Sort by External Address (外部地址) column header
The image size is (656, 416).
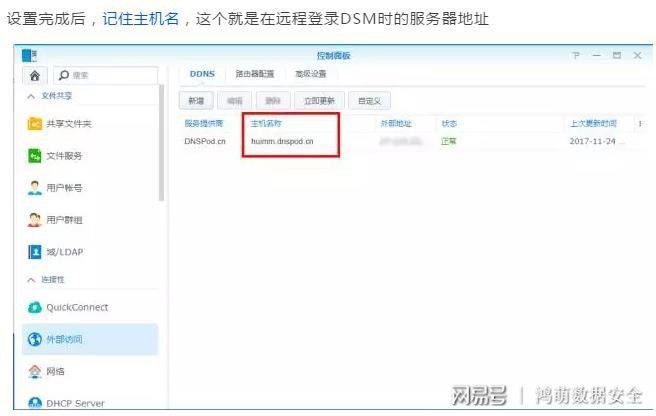[396, 123]
